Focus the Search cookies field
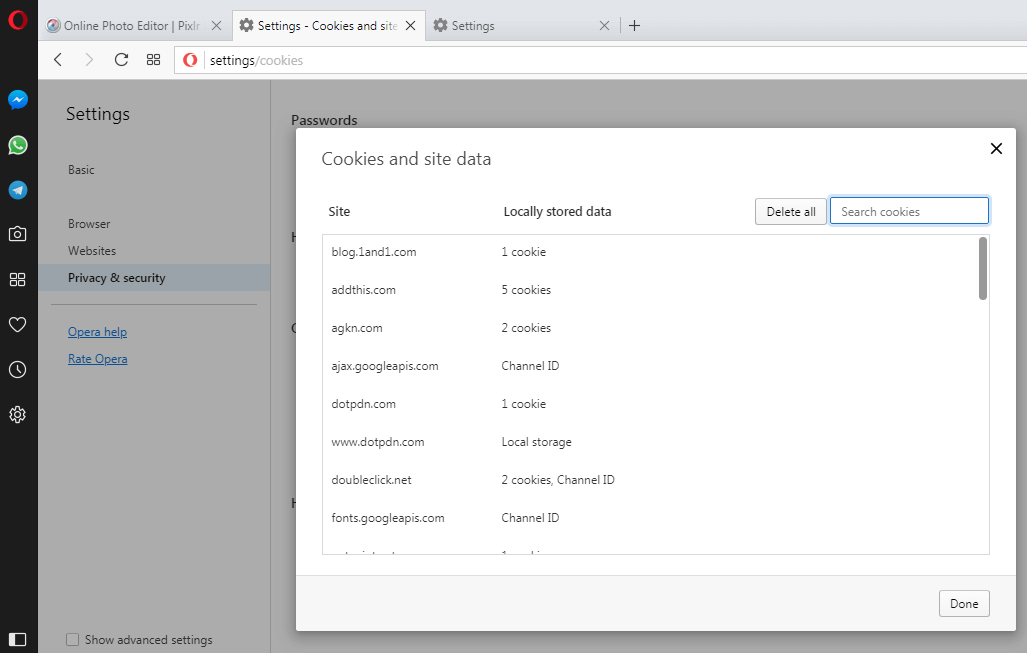Screen dimensions: 1027x653 [909, 211]
